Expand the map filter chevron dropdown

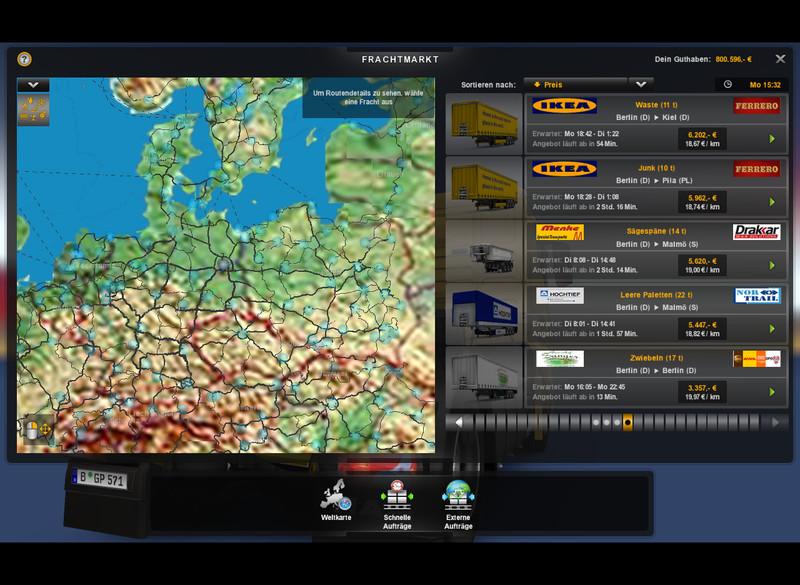point(33,86)
